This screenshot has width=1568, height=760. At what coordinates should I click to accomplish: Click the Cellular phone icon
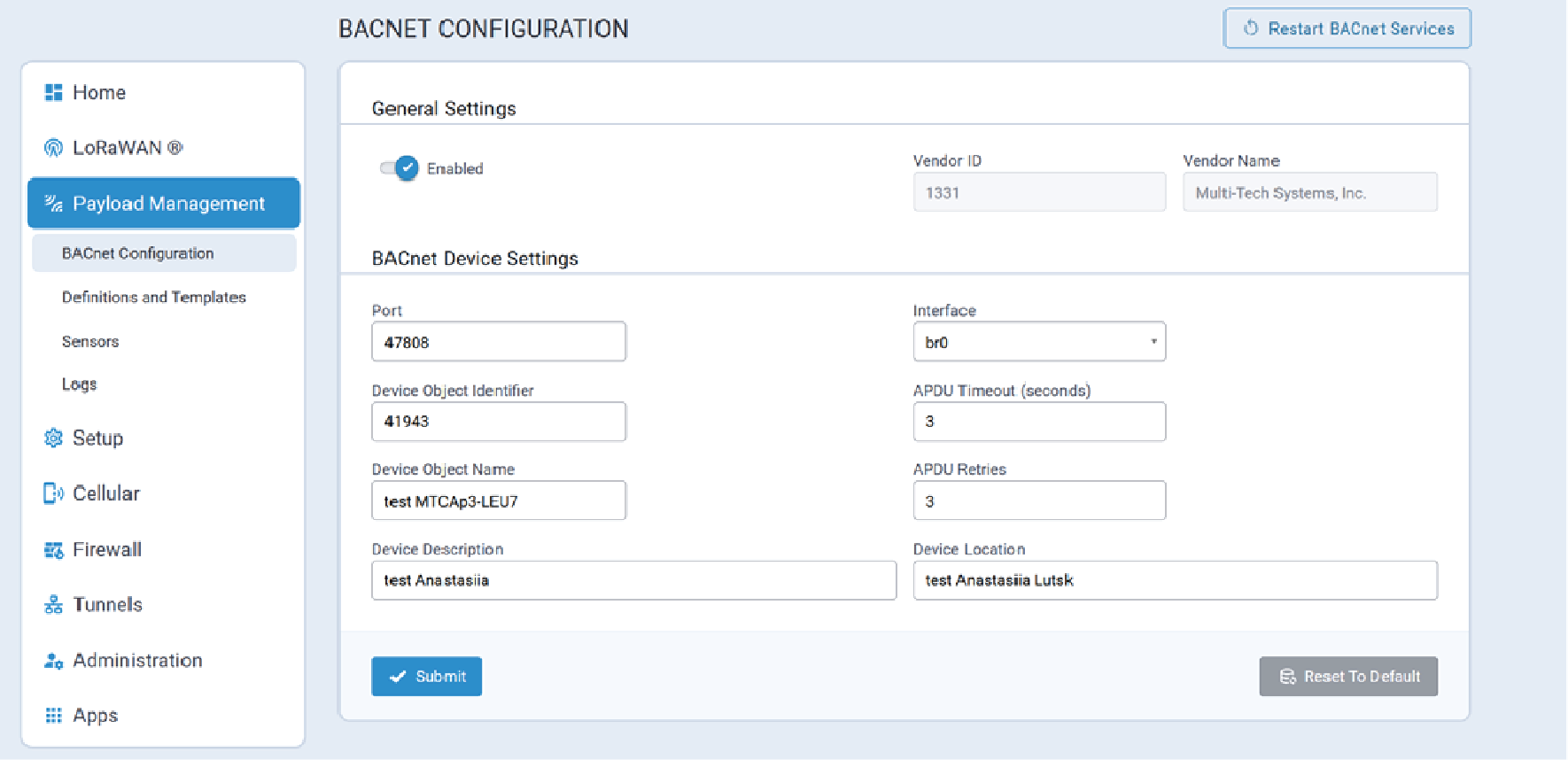pos(54,493)
